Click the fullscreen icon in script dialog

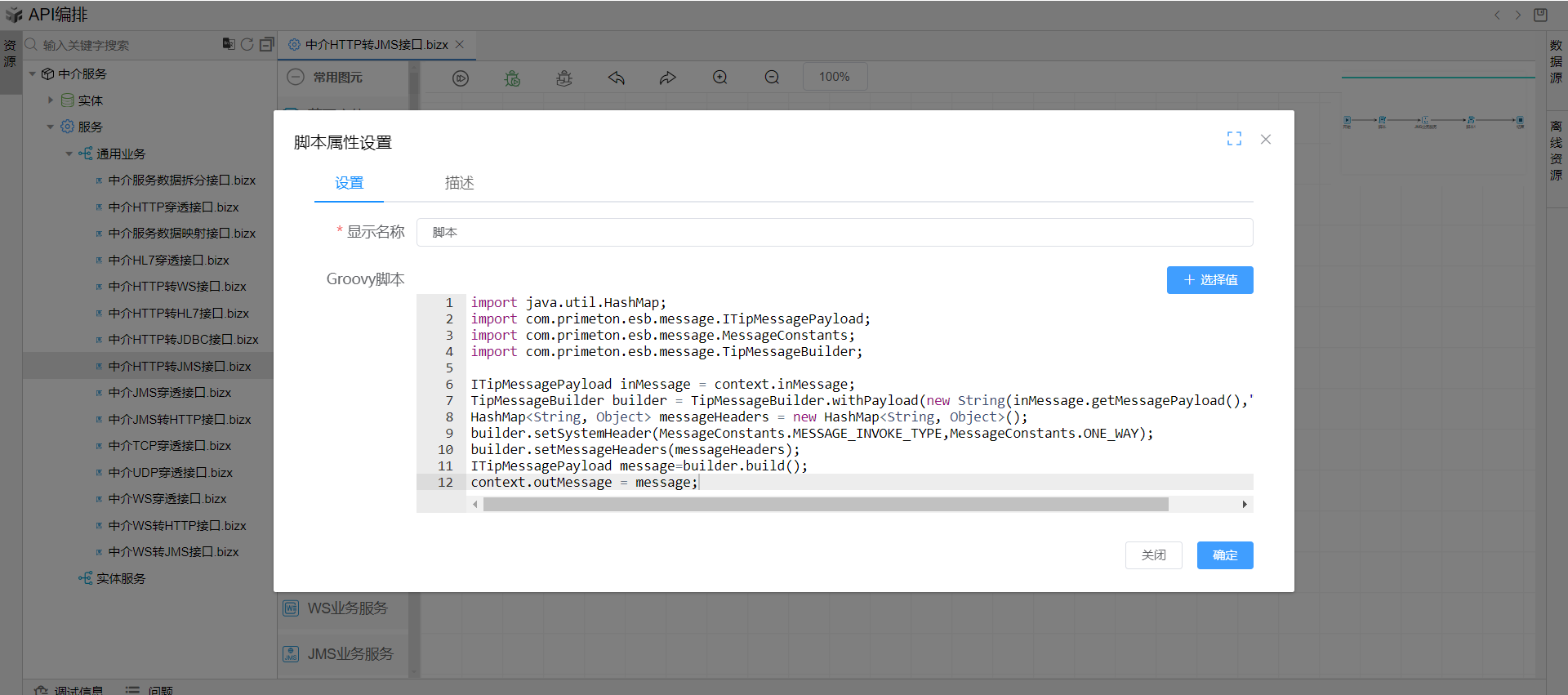[1234, 139]
